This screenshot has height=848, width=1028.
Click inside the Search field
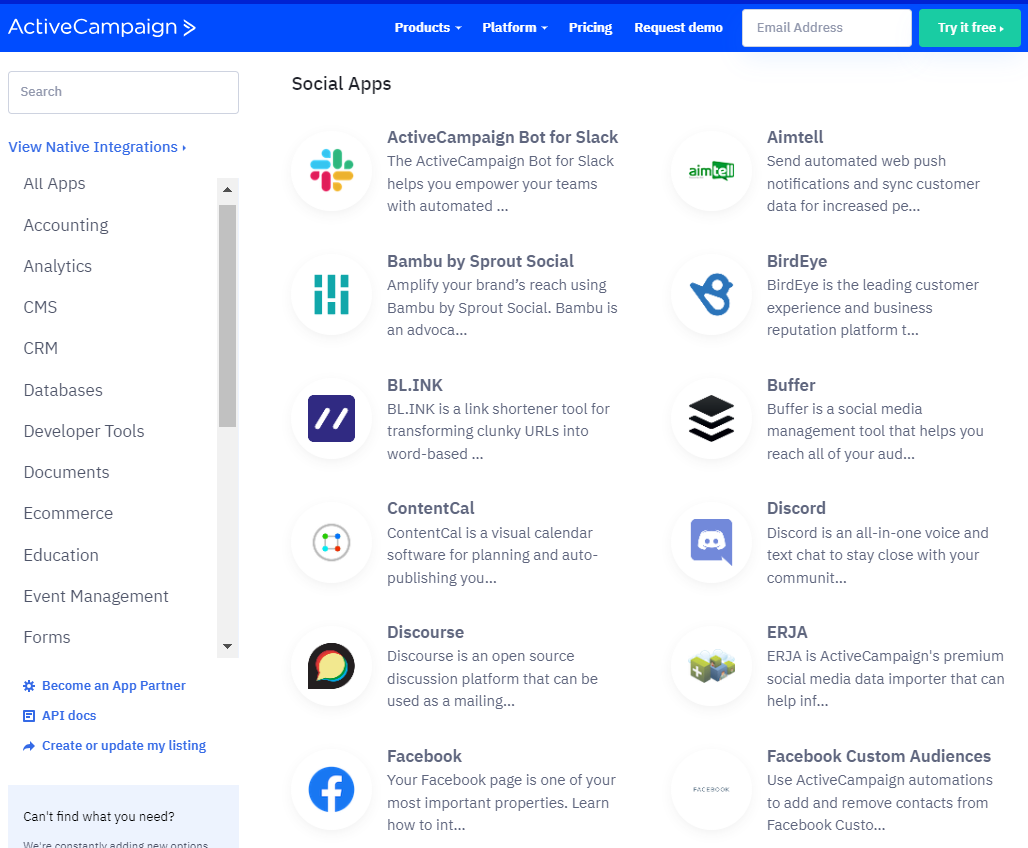(x=122, y=92)
